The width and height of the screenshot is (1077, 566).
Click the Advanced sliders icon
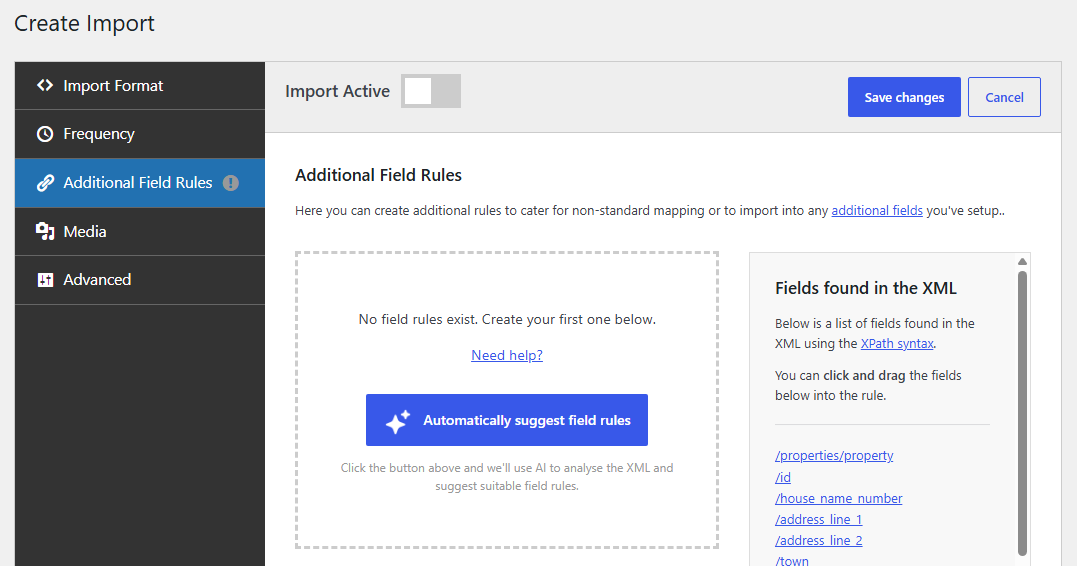(45, 280)
